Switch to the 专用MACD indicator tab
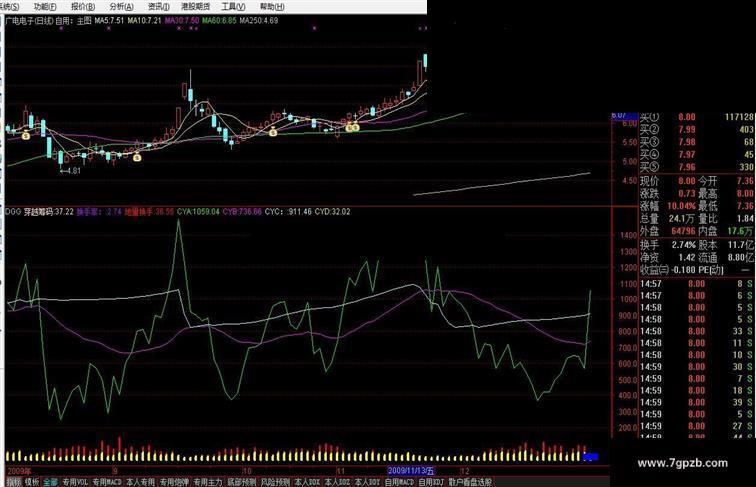The image size is (756, 487). click(107, 482)
